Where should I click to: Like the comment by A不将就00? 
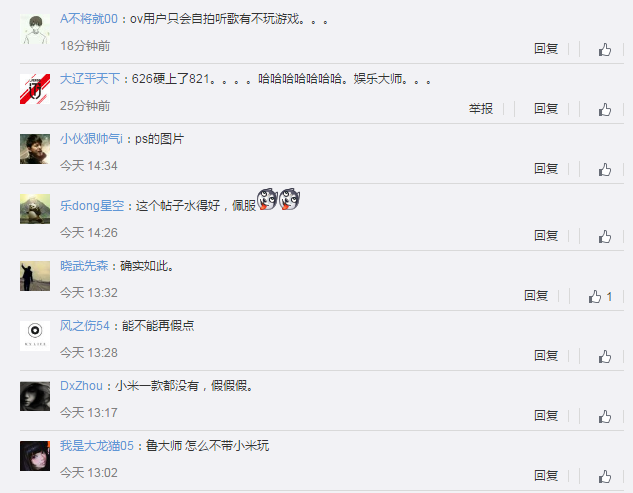coord(605,49)
